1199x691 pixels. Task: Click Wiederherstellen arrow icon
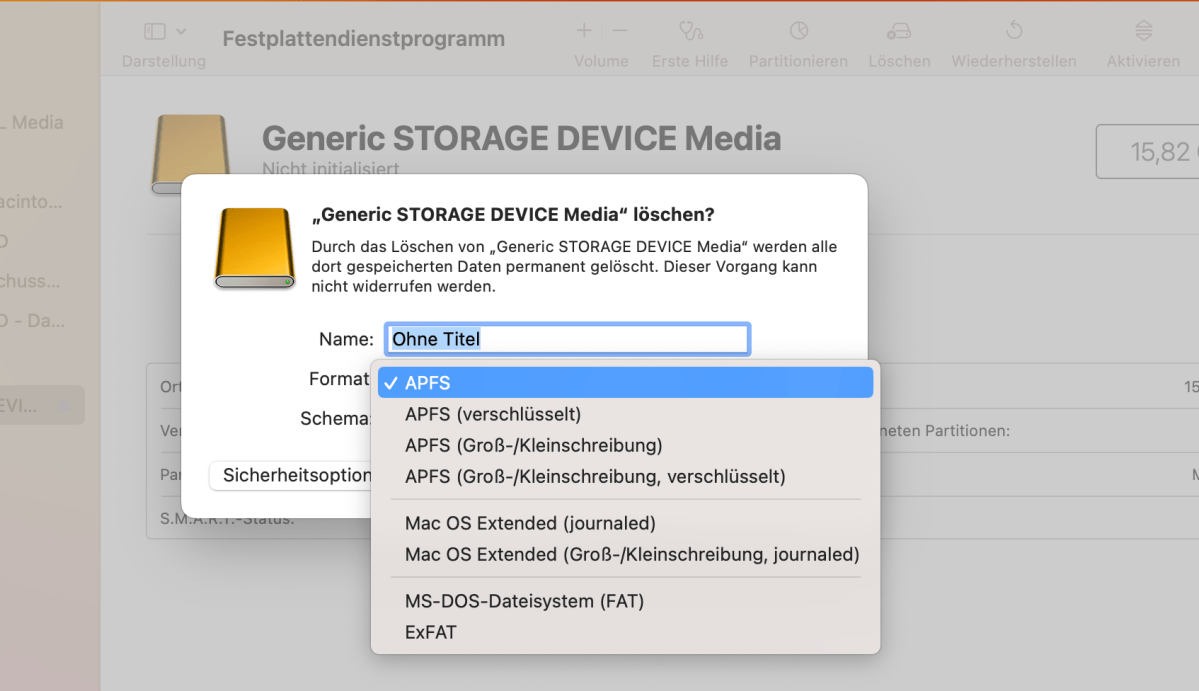coord(1014,31)
